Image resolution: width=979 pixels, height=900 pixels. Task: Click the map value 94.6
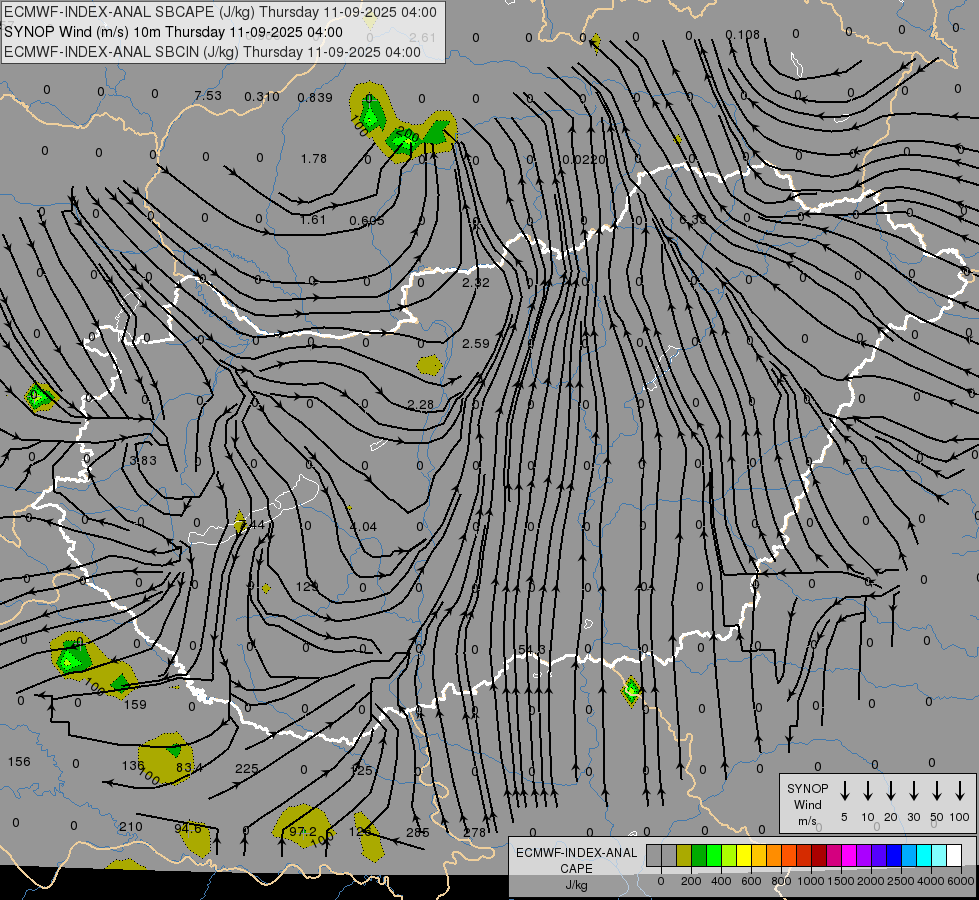tap(188, 829)
